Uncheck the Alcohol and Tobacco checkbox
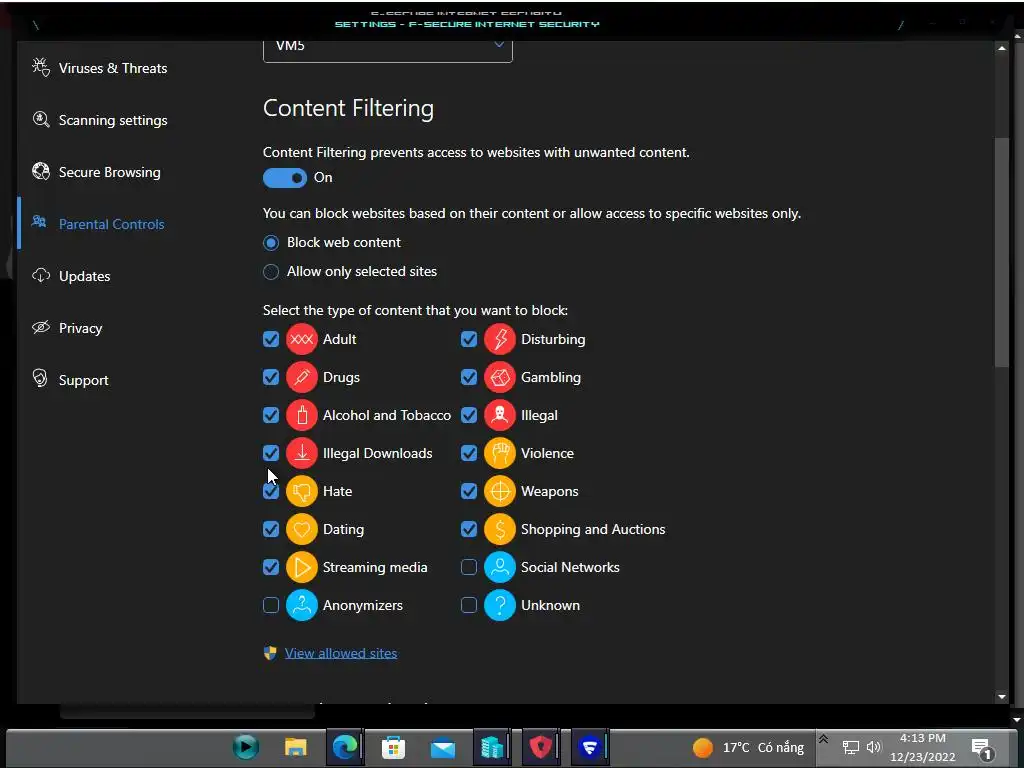Image resolution: width=1024 pixels, height=768 pixels. [271, 415]
